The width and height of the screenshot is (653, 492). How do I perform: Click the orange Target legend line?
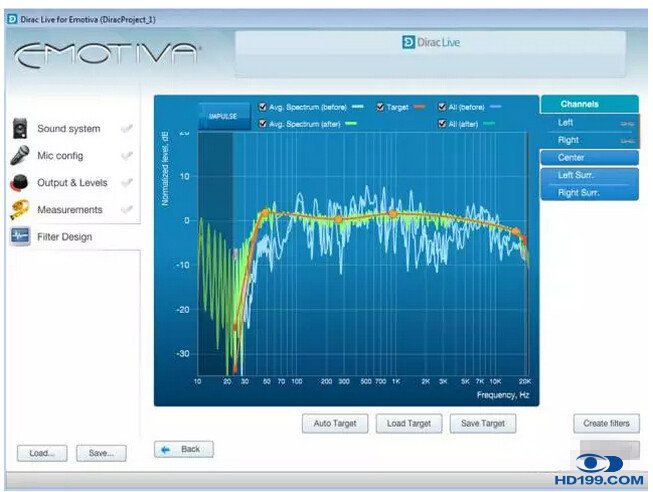pos(419,107)
